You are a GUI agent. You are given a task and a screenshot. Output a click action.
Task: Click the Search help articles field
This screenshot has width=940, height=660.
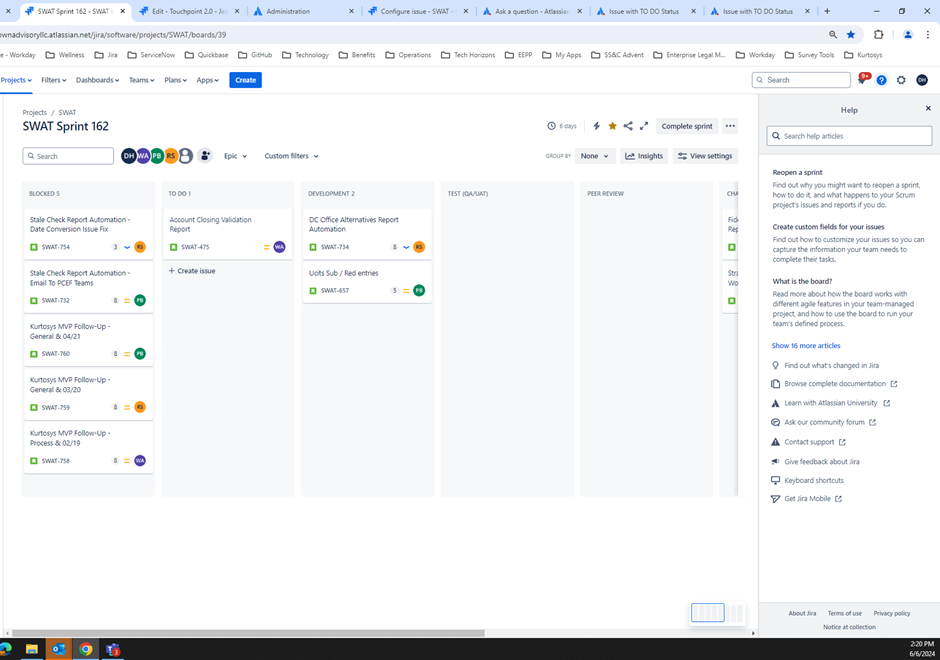(849, 136)
